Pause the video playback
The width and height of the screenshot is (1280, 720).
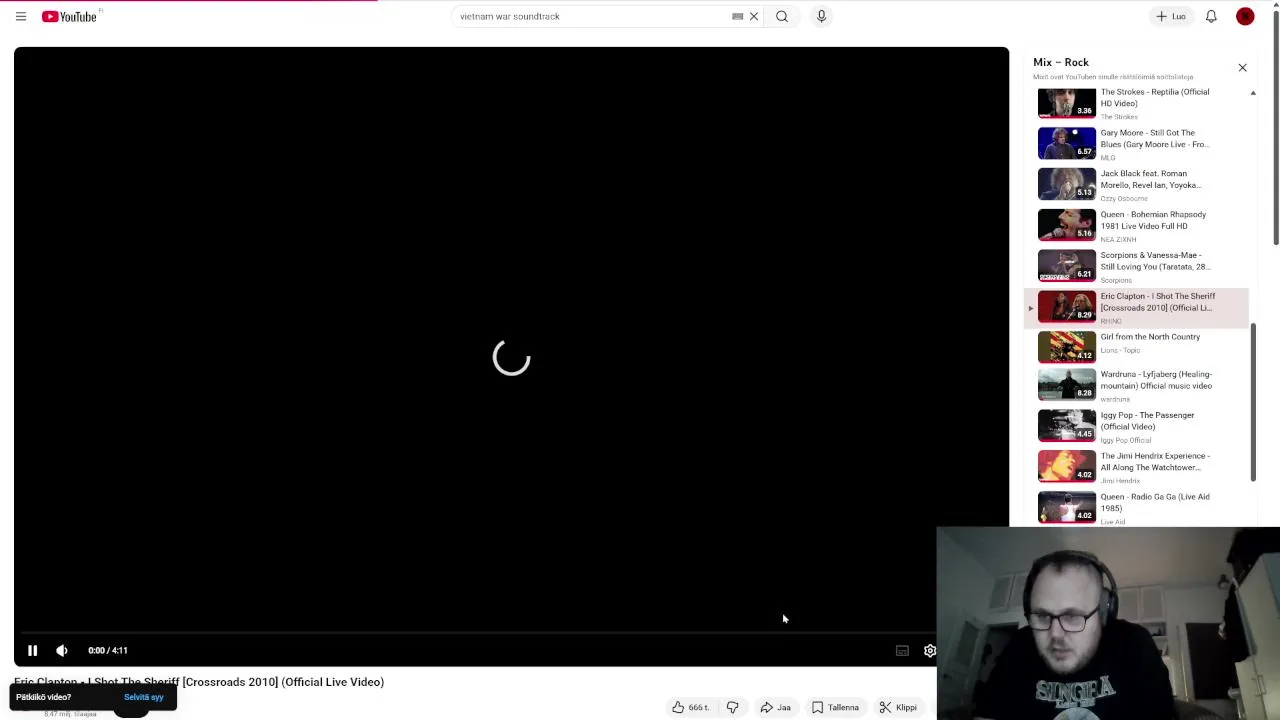click(x=32, y=650)
